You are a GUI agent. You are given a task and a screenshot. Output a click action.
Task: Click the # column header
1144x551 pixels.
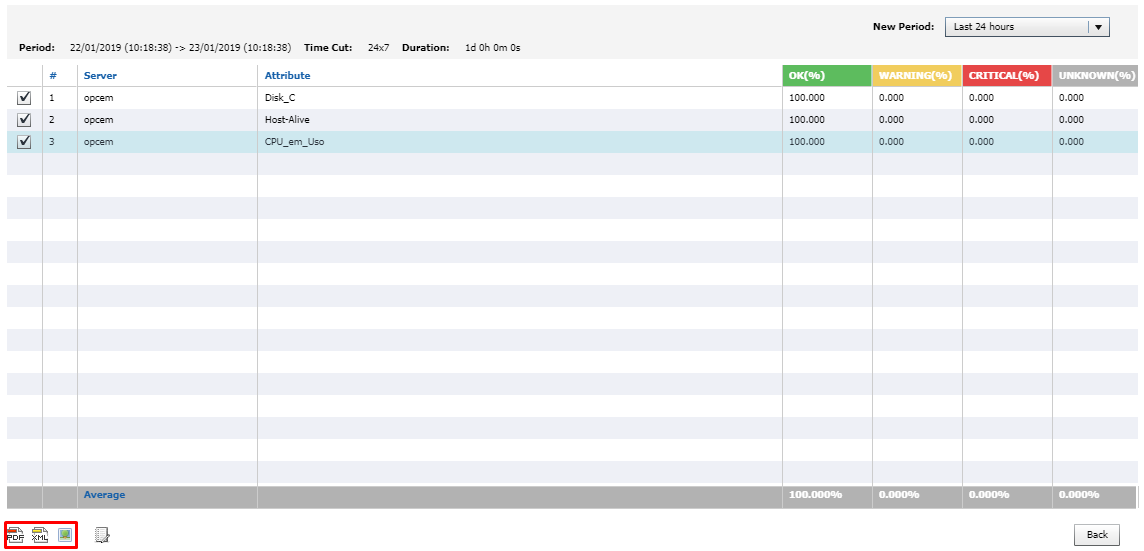[53, 75]
